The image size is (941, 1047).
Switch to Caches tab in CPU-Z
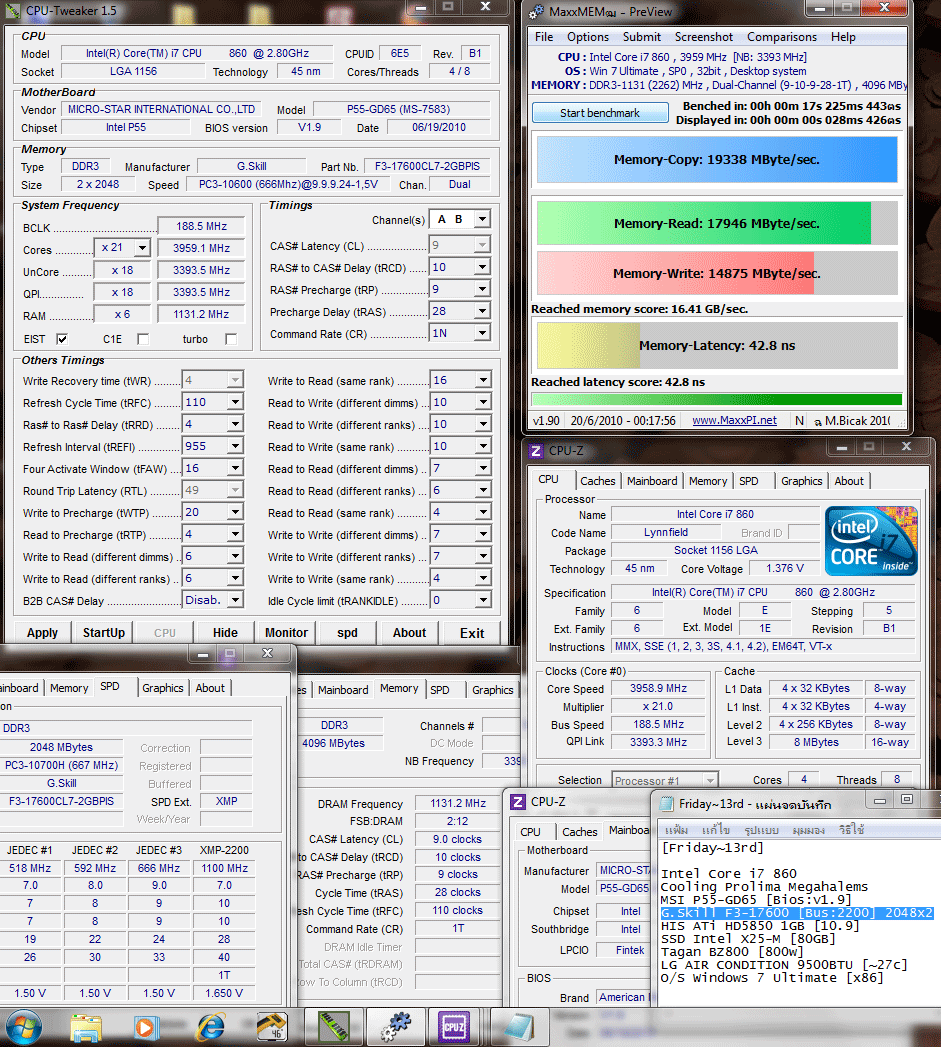(597, 481)
